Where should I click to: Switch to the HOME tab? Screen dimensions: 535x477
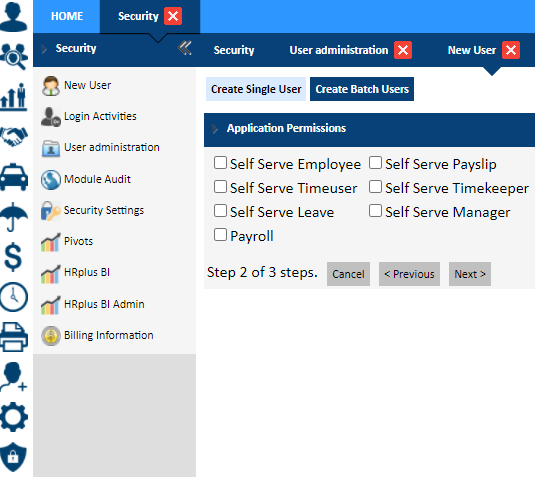tap(67, 16)
